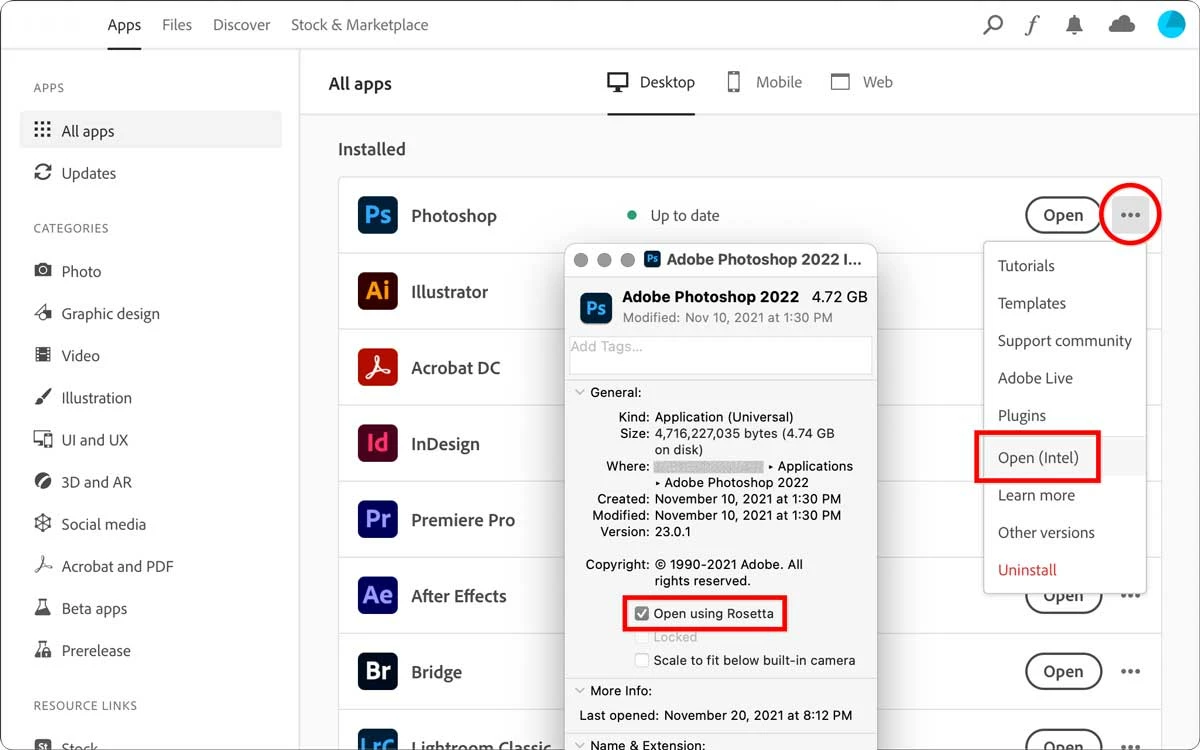The width and height of the screenshot is (1200, 750).
Task: Open more options for Photoshop
Action: (x=1130, y=215)
